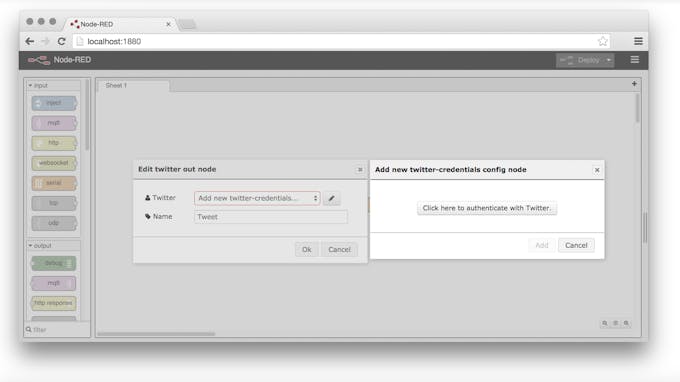
Task: Switch to Sheet 1 tab
Action: pyautogui.click(x=134, y=86)
